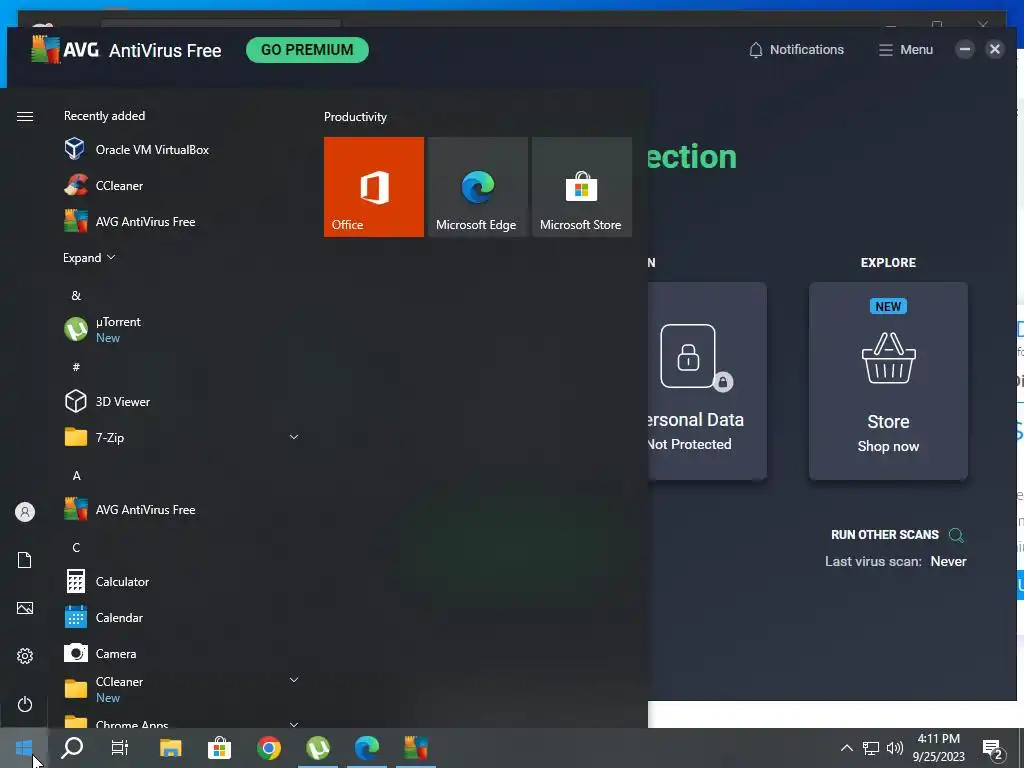Open Windows Search from taskbar

[x=72, y=748]
